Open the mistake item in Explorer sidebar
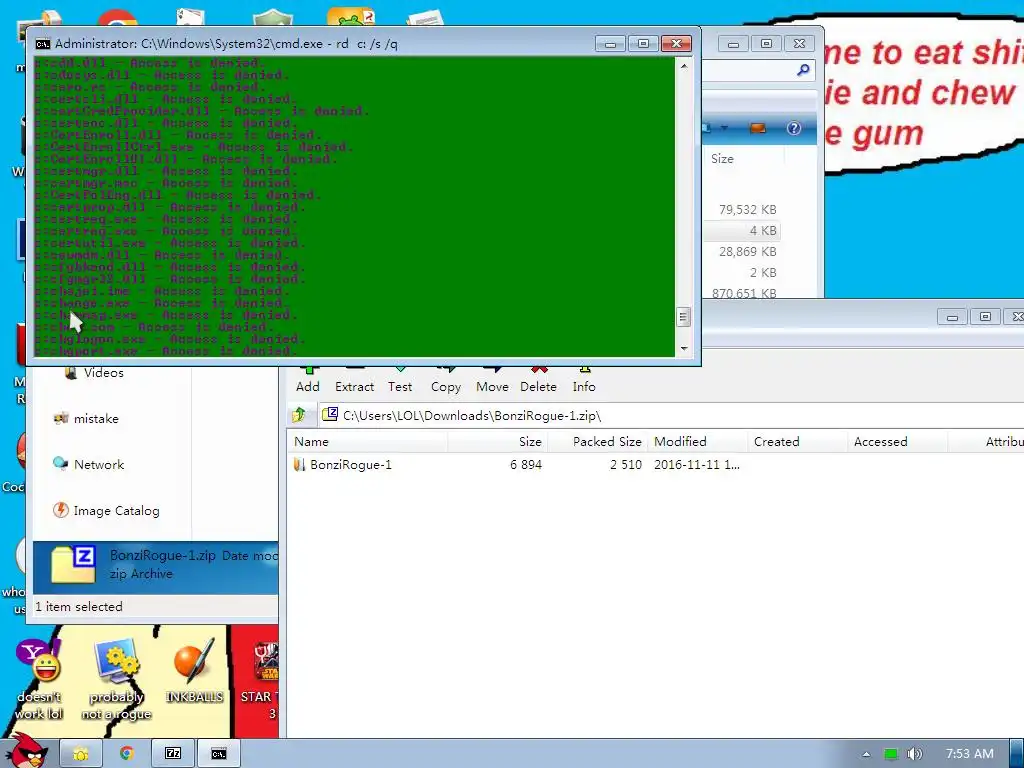The height and width of the screenshot is (768, 1024). click(x=86, y=419)
